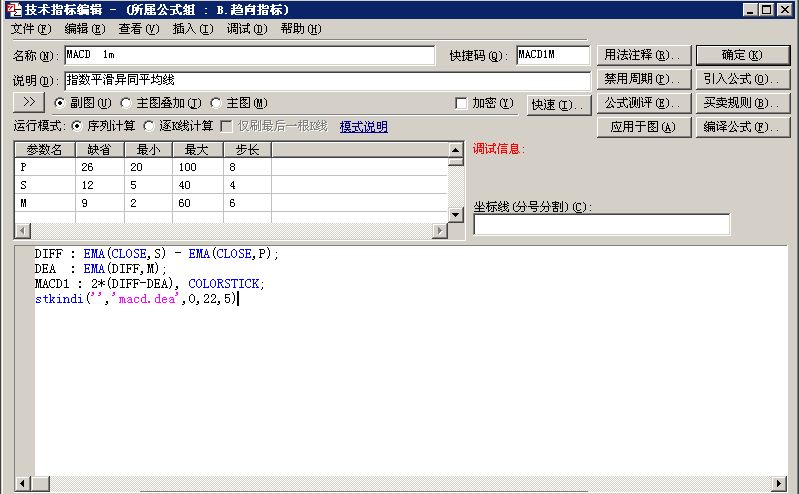Click the stkindi function line
Viewport: 799px width, 494px height.
(x=136, y=298)
